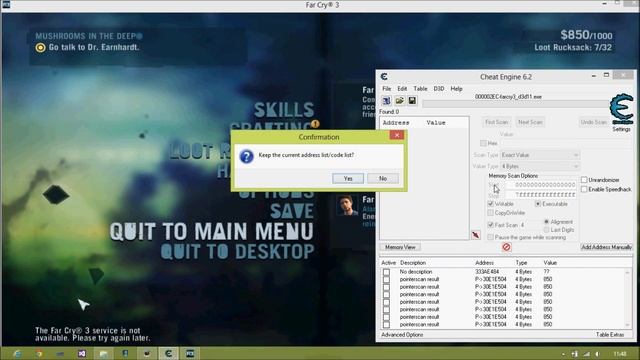Click the open table folder icon
The height and width of the screenshot is (360, 640).
click(x=400, y=100)
